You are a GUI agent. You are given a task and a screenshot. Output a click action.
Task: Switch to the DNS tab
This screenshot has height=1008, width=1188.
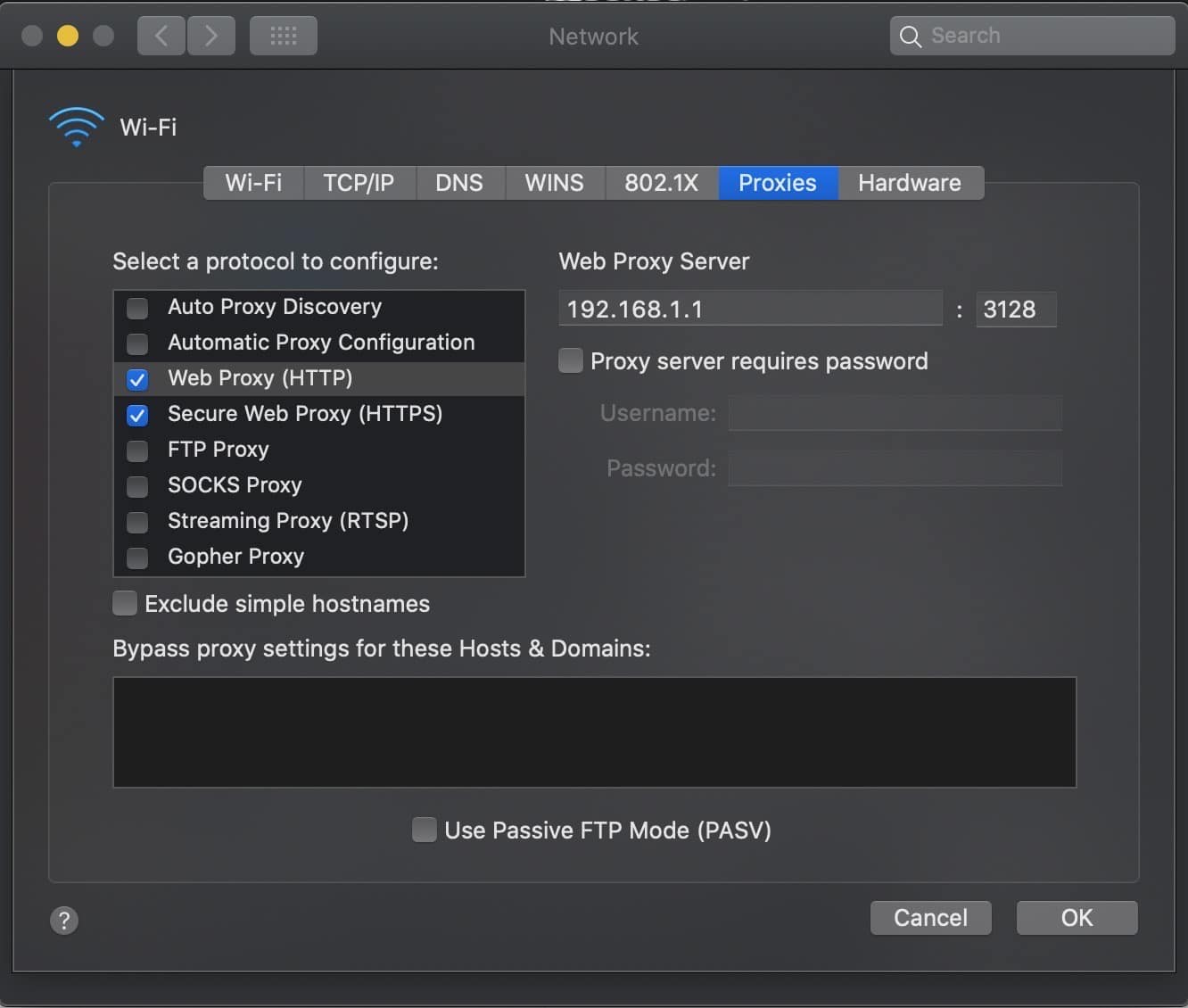[x=459, y=183]
